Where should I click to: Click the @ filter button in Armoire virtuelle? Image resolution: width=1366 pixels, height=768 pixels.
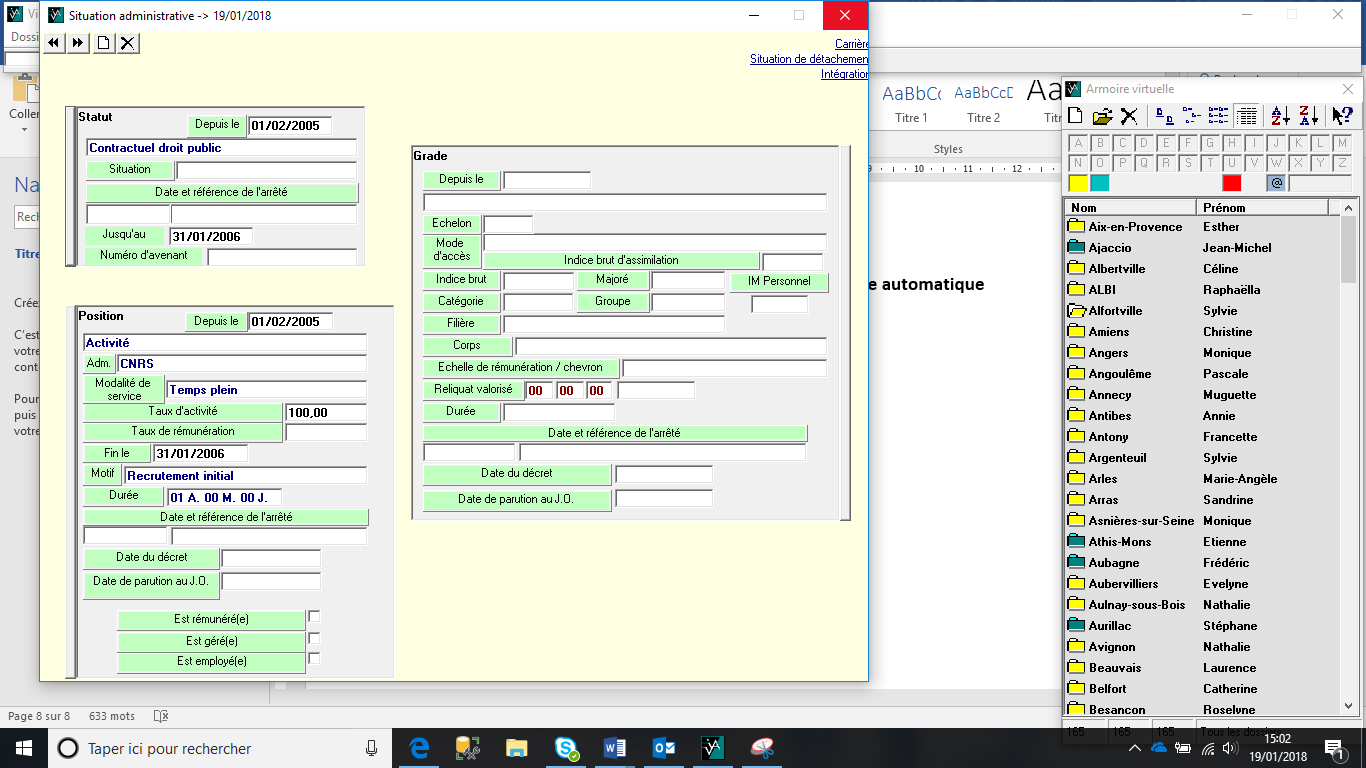click(x=1276, y=183)
